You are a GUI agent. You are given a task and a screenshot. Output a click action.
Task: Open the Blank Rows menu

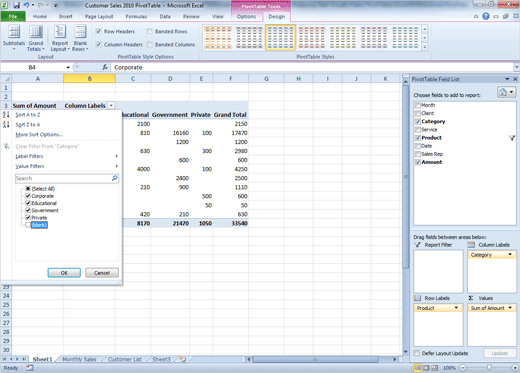click(80, 38)
